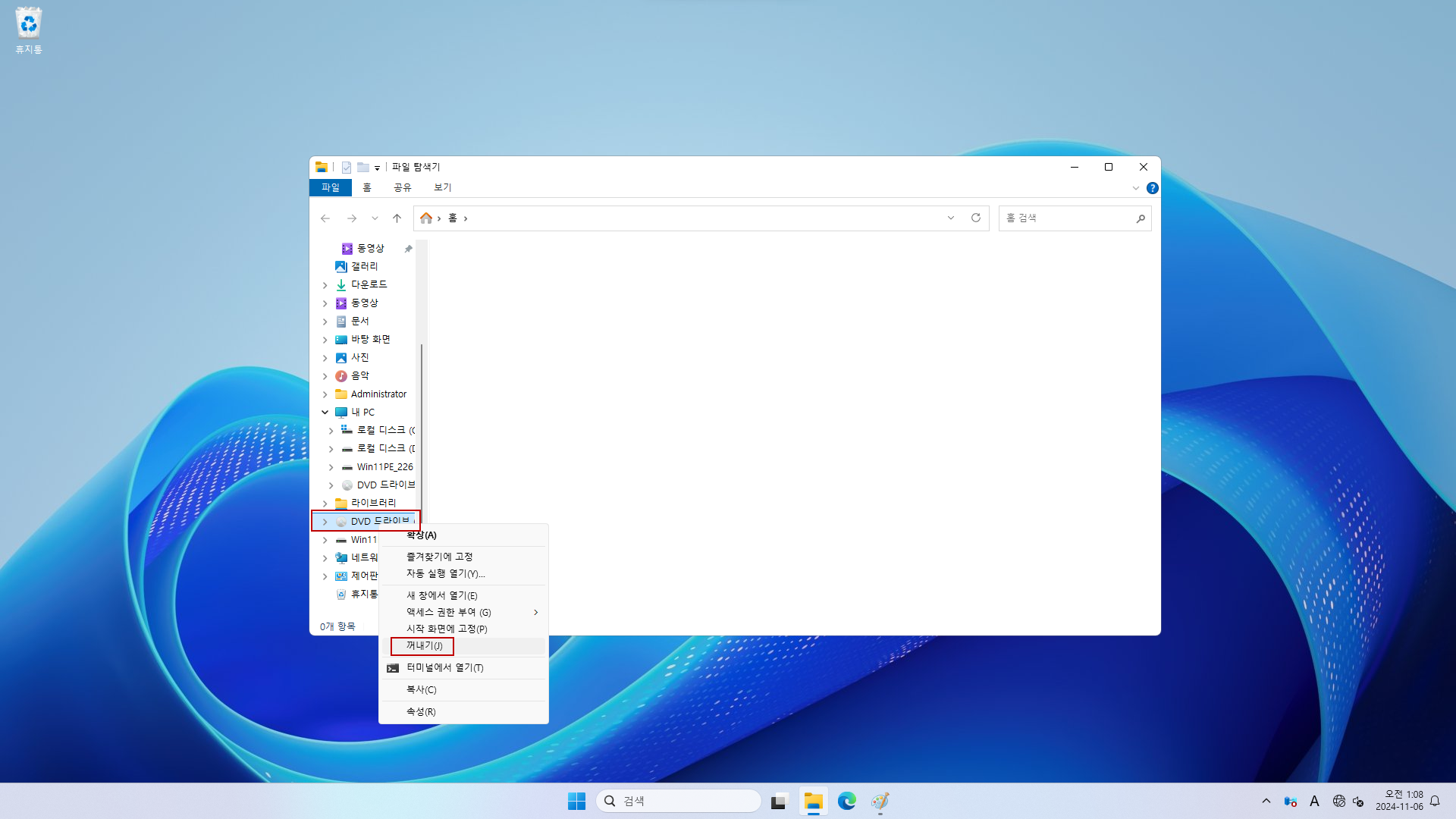
Task: Toggle the ribbon expand chevron
Action: (x=1135, y=188)
